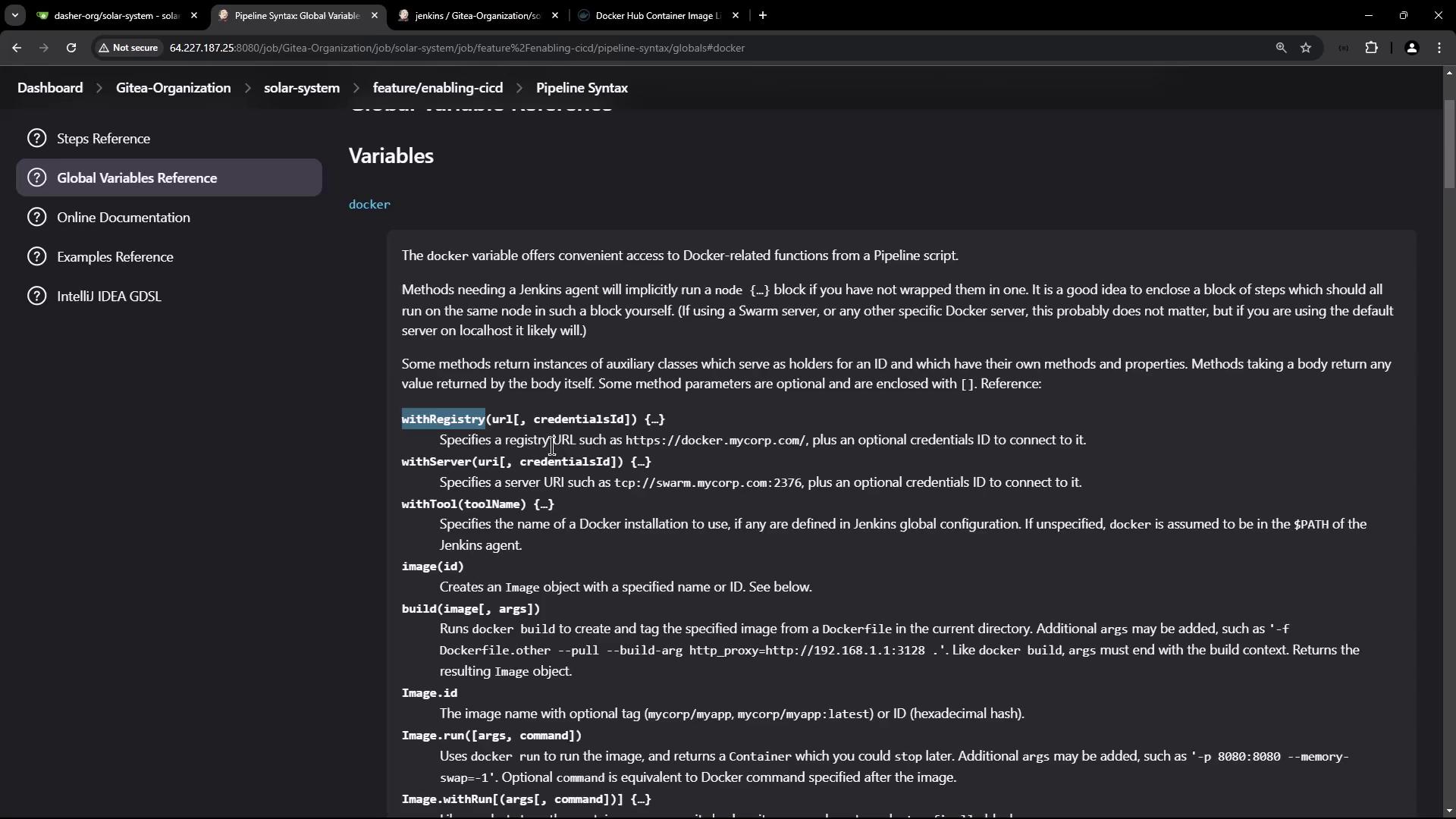Click the IntelliJ IDEA GDSL sidebar icon
The height and width of the screenshot is (819, 1456).
tap(36, 296)
